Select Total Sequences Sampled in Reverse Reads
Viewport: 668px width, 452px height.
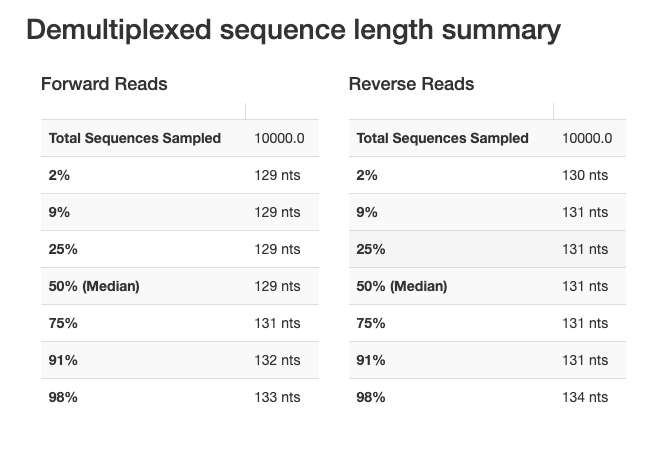(x=442, y=138)
